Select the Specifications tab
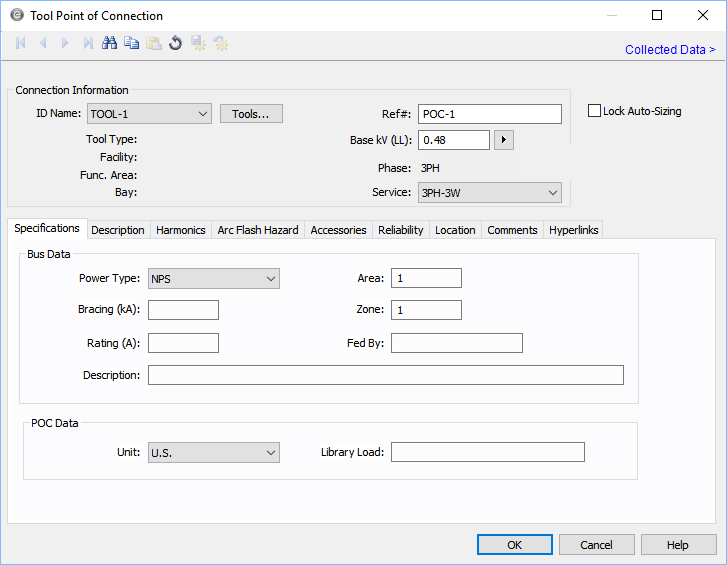Screen dimensions: 727x565 (x=47, y=229)
